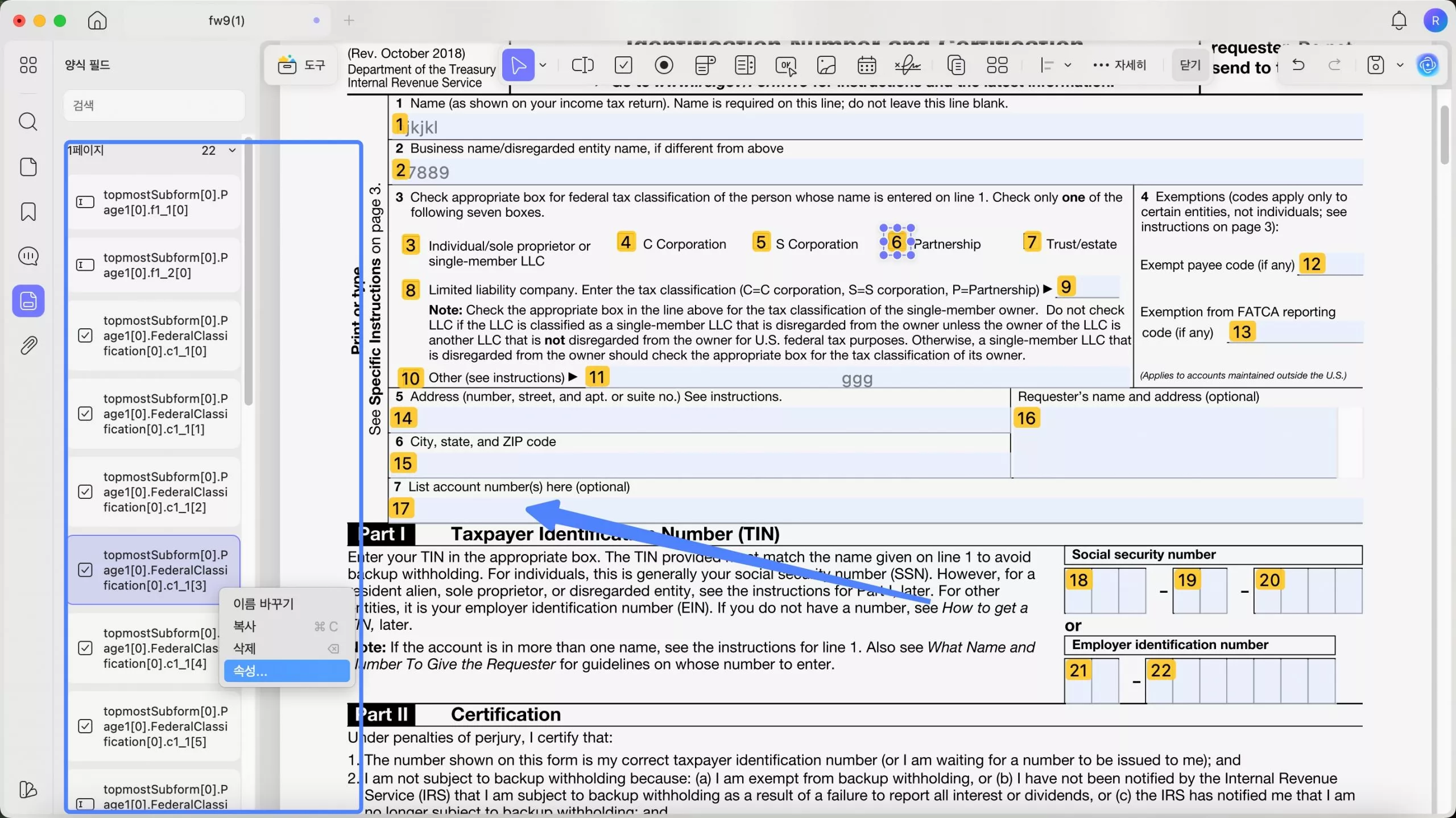Image resolution: width=1456 pixels, height=818 pixels.
Task: Open the bookmark sidebar panel
Action: point(28,212)
